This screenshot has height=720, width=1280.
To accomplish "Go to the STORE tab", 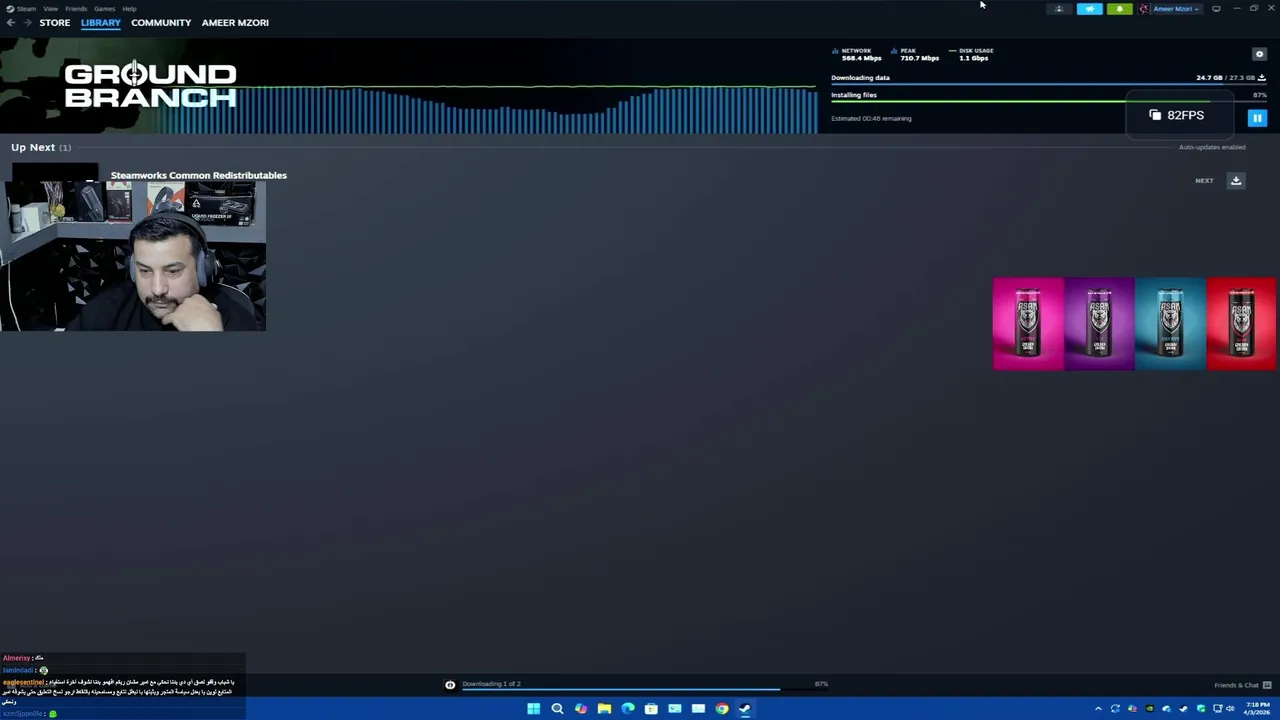I will click(55, 22).
